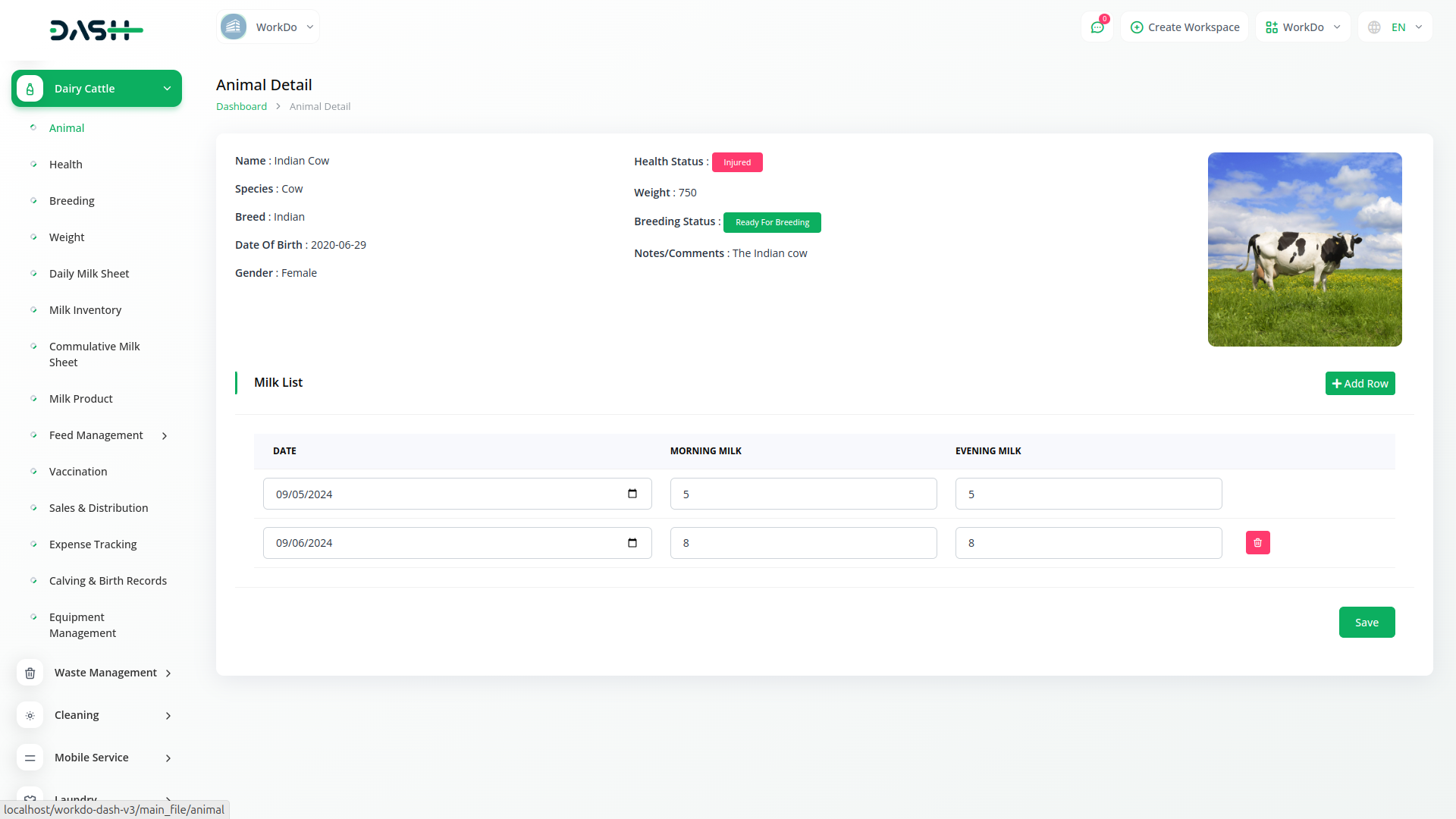Click the Dairy Cattle bottle icon
Viewport: 1456px width, 819px height.
click(30, 89)
